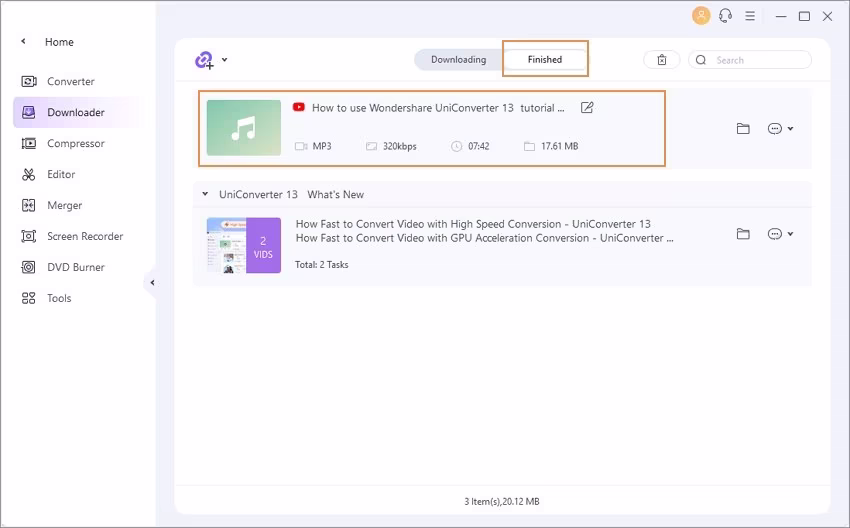Click the Downloader sidebar icon
This screenshot has height=528, width=850.
(x=29, y=112)
